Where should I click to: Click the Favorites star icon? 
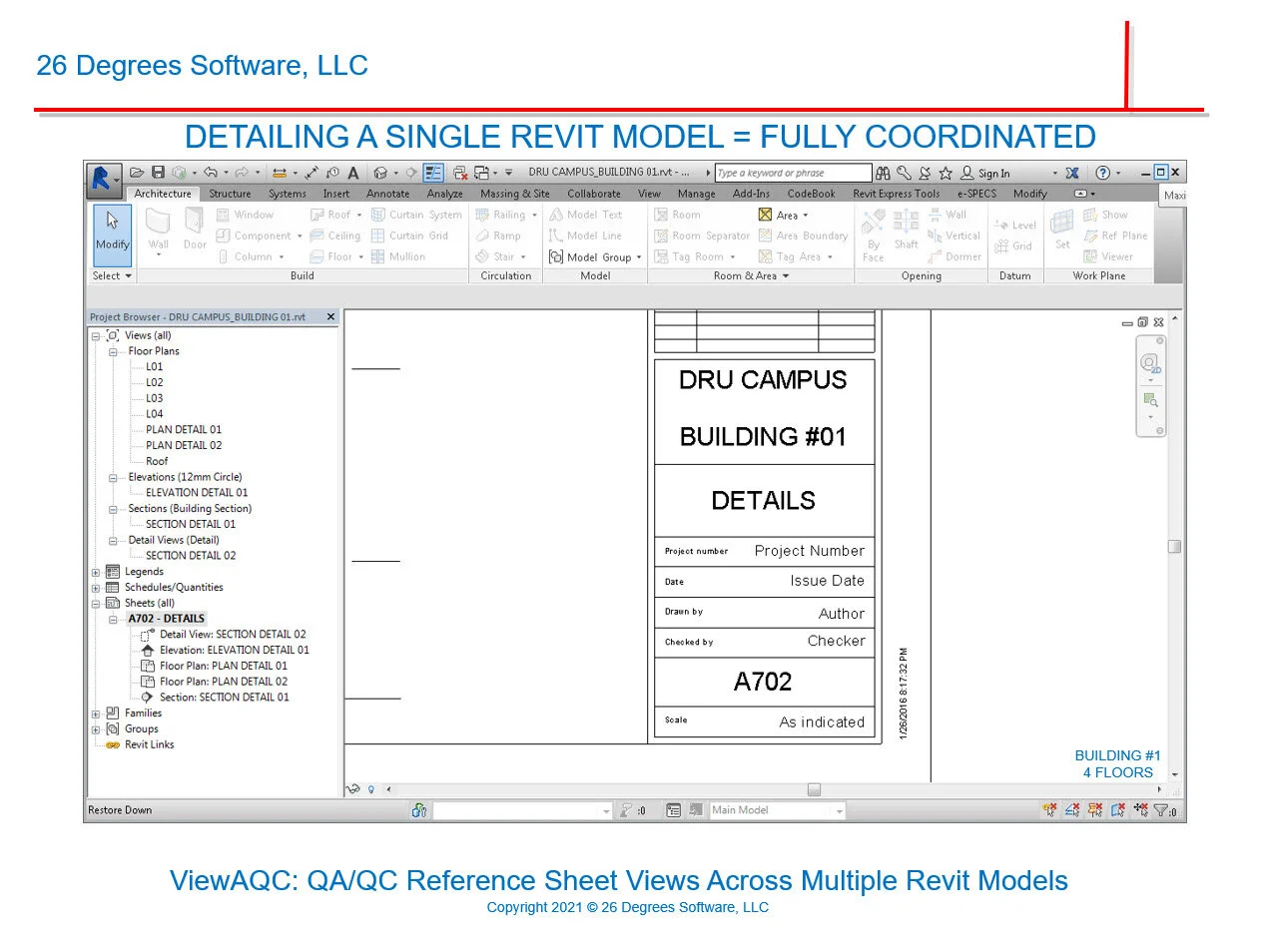946,173
